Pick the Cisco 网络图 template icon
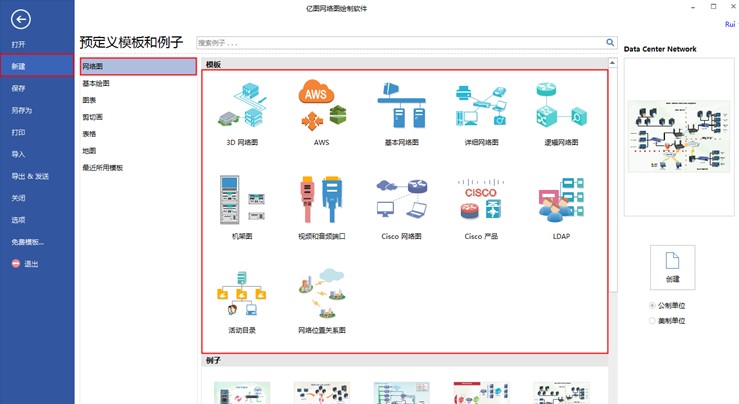 [402, 198]
